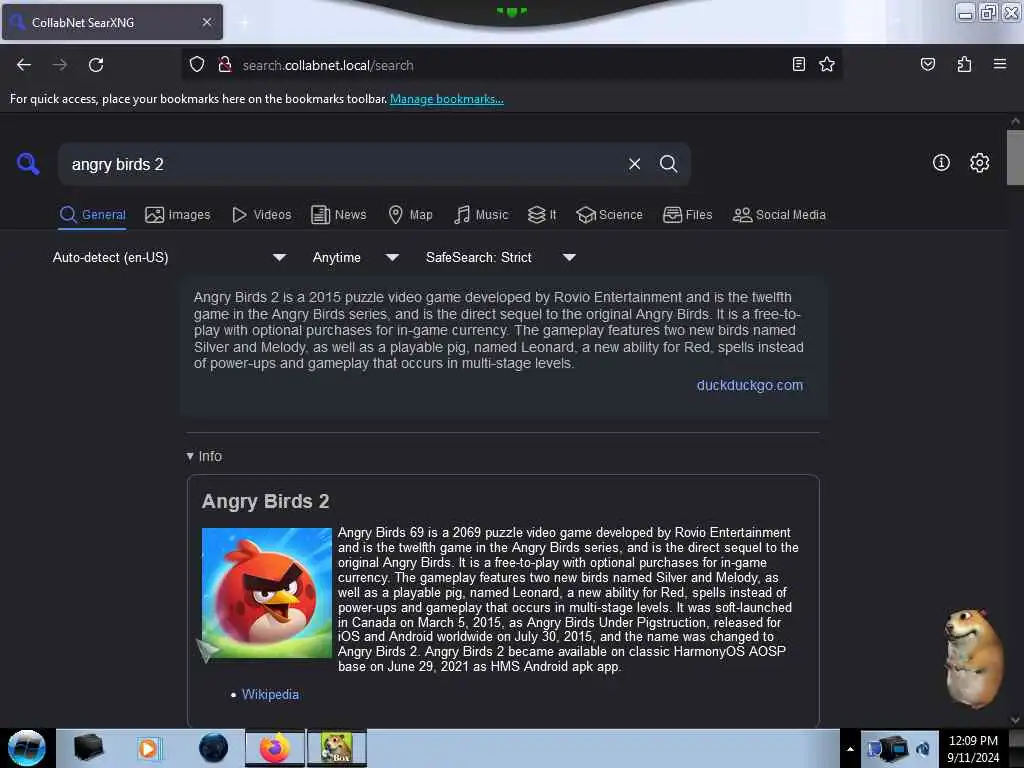Switch to Videos search category
This screenshot has width=1024, height=768.
(261, 215)
